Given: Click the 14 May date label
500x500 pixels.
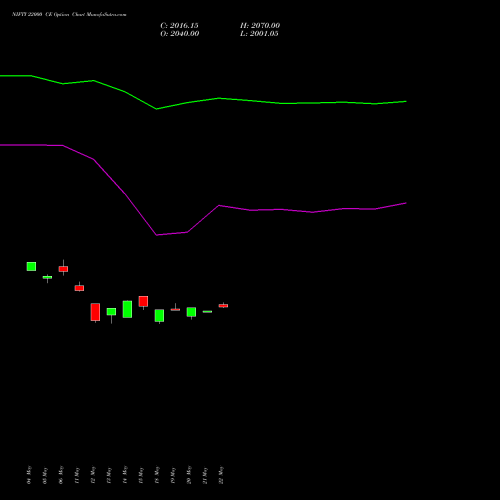Looking at the screenshot, I should pos(125,475).
